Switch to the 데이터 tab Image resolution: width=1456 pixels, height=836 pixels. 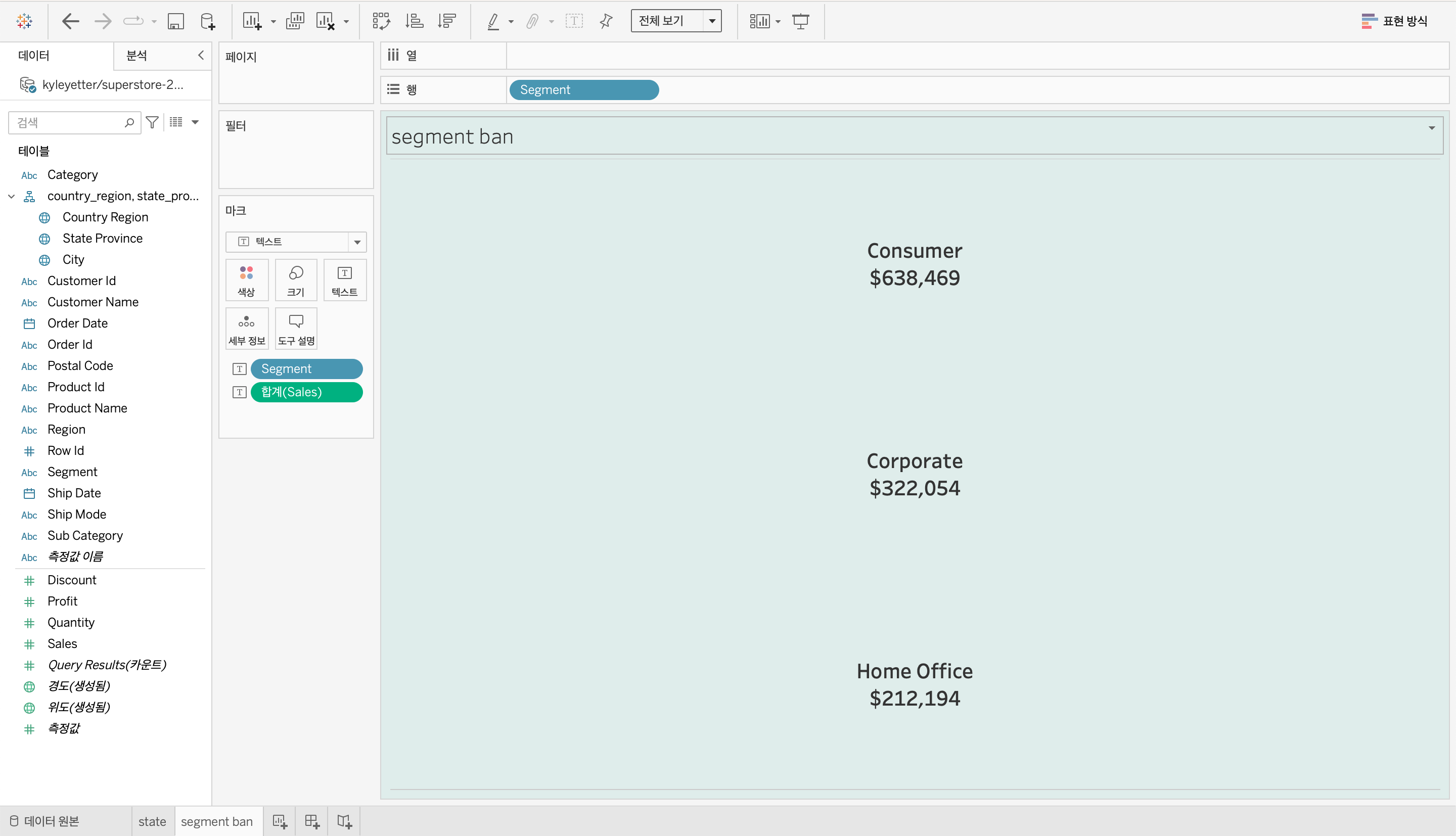point(34,55)
